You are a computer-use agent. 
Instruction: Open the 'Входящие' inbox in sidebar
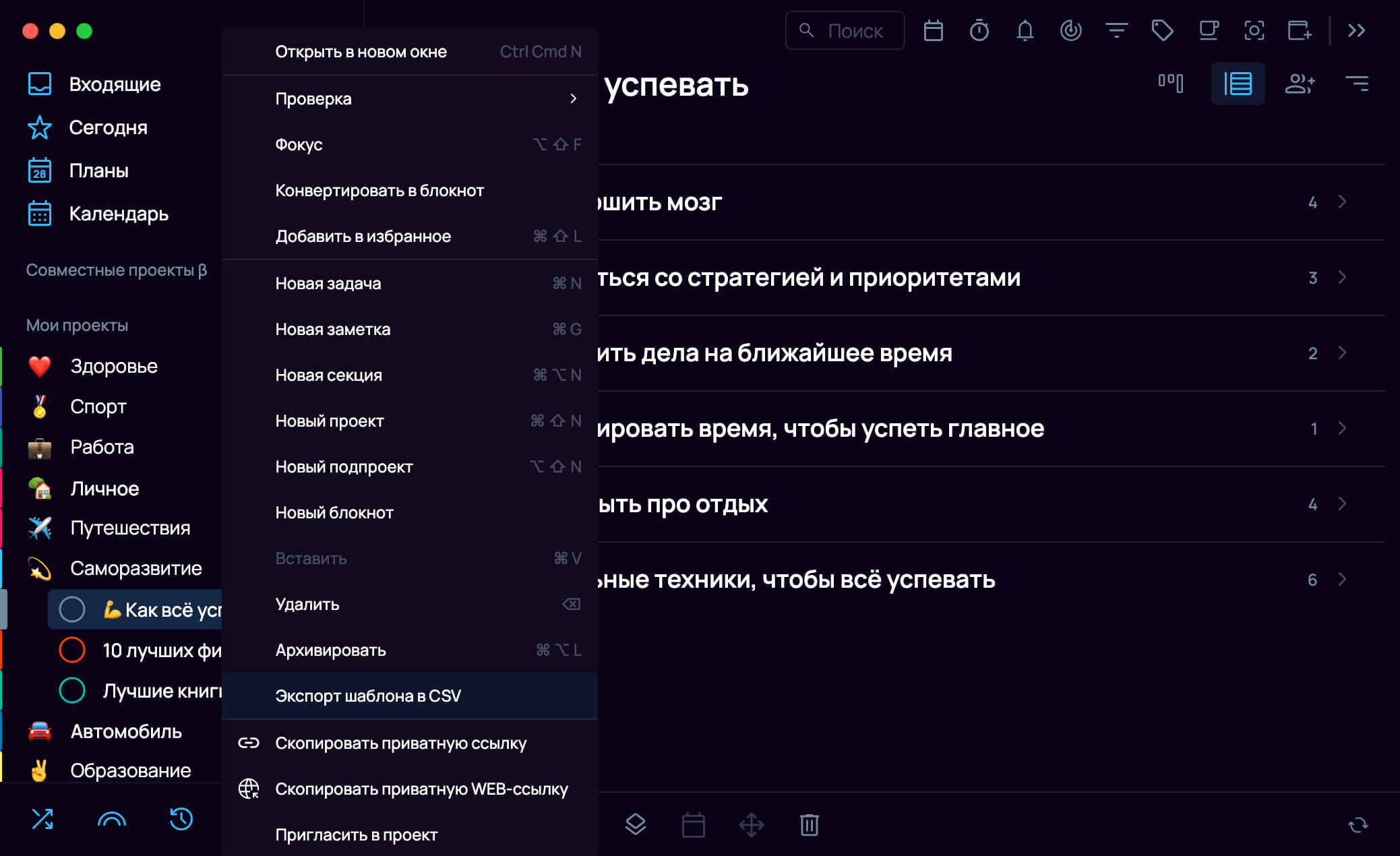point(115,84)
